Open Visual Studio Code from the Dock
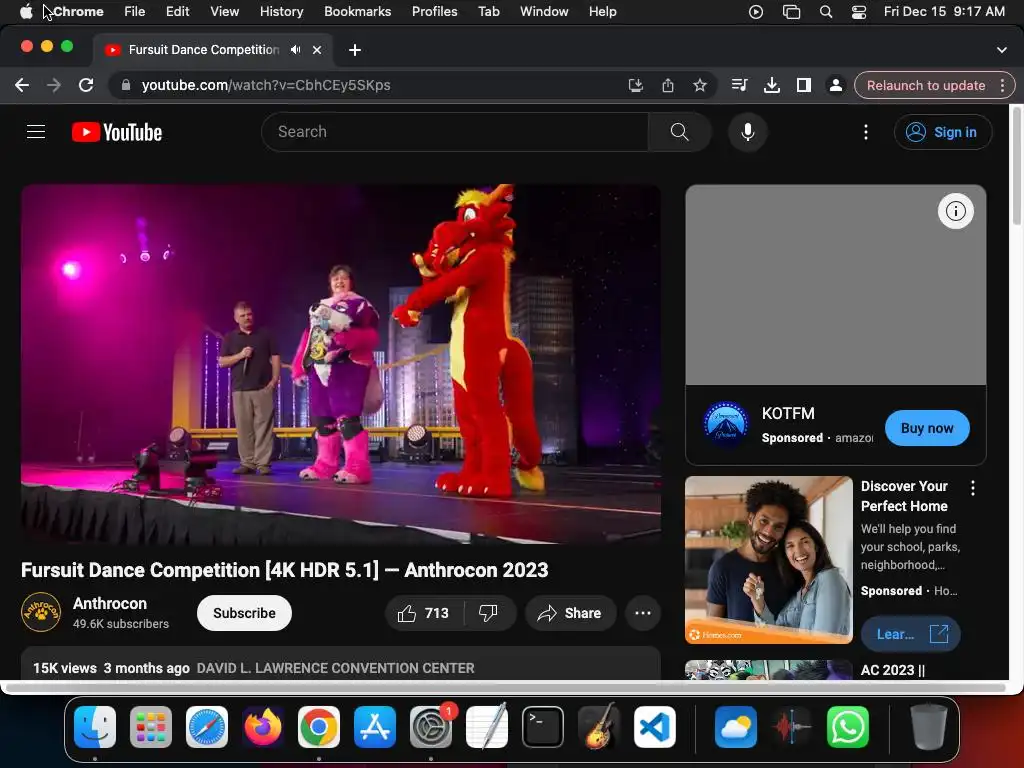Image resolution: width=1024 pixels, height=768 pixels. [654, 727]
